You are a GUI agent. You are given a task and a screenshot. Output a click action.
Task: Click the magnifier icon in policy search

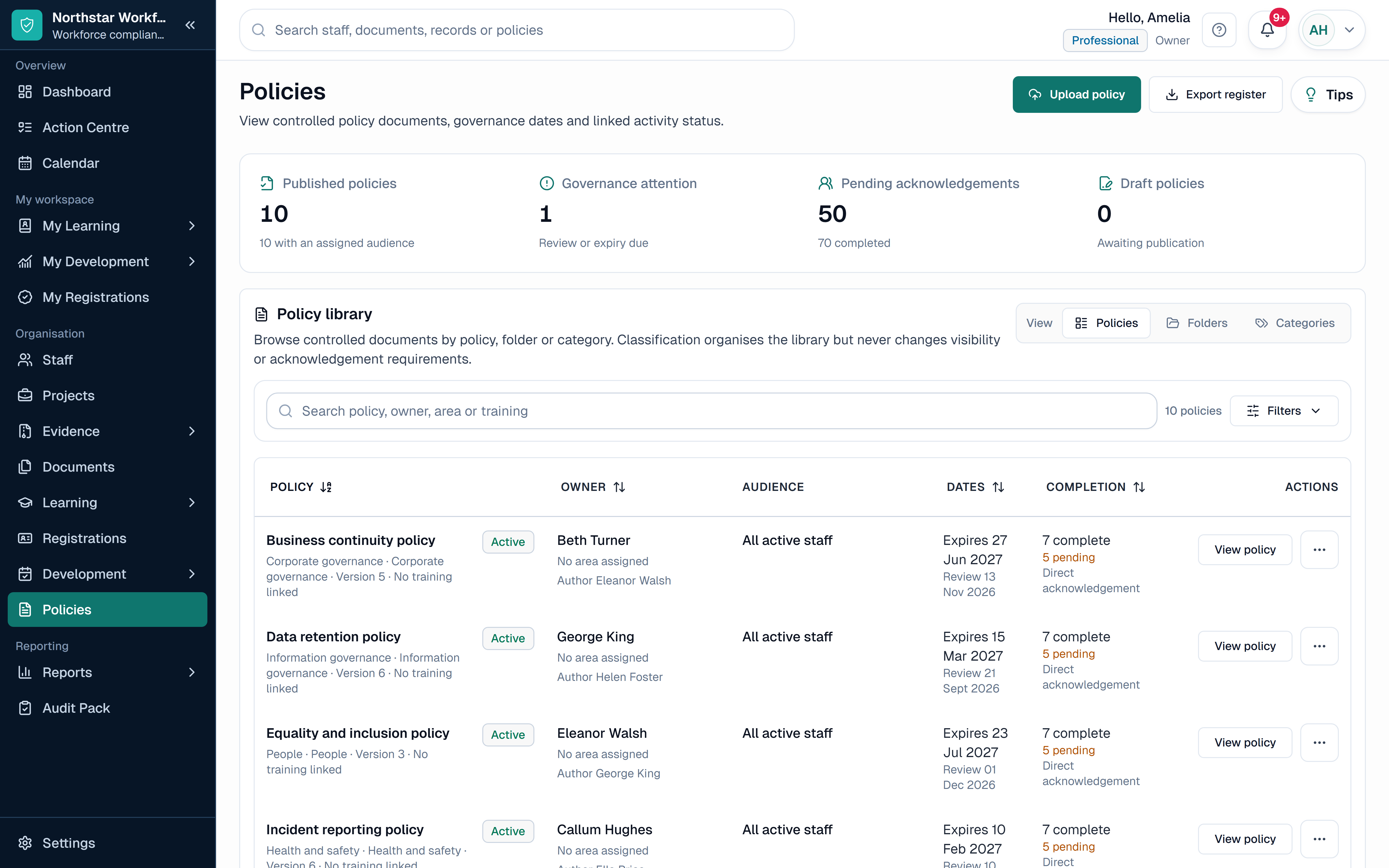click(x=285, y=411)
